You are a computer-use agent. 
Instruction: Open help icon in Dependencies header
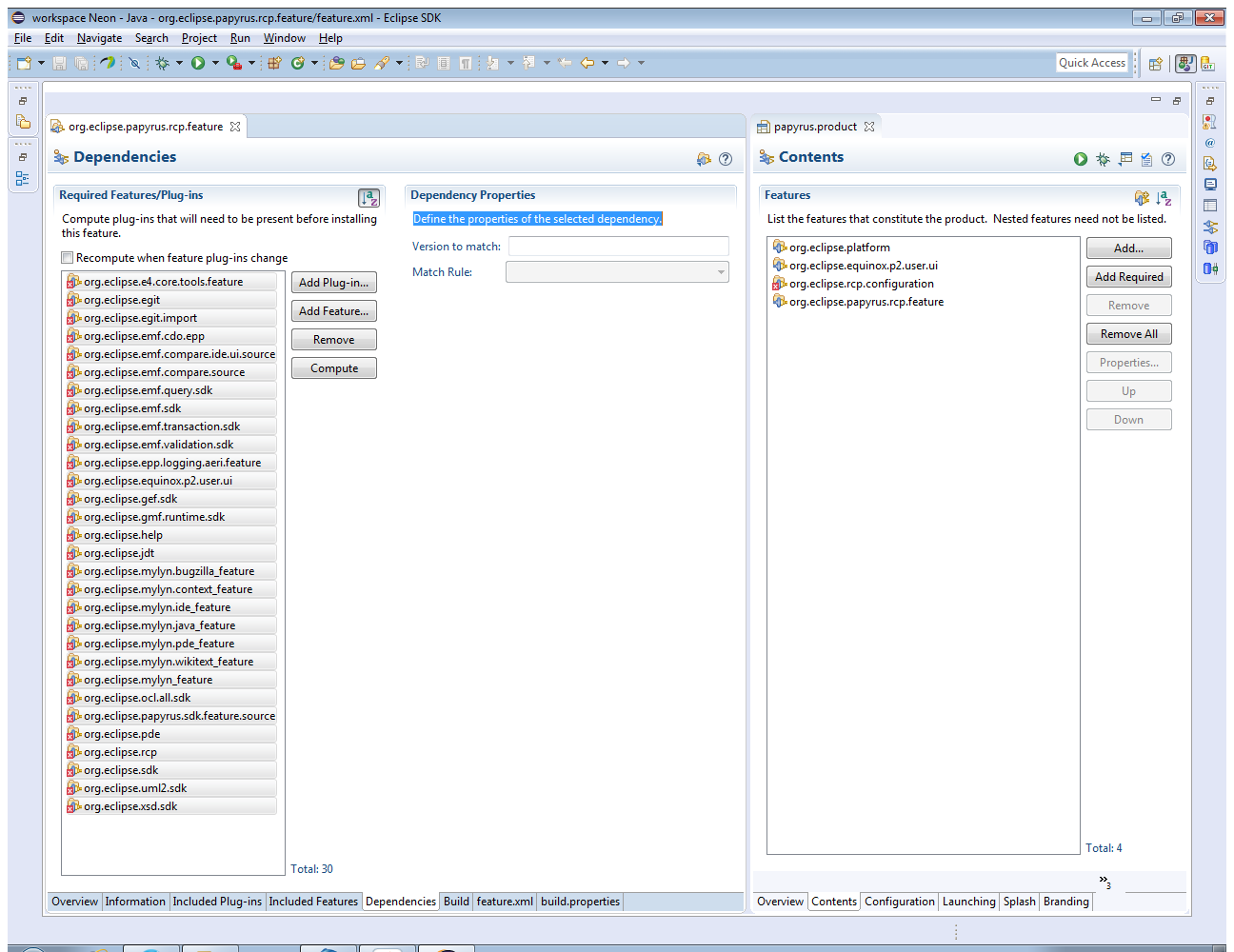click(726, 159)
